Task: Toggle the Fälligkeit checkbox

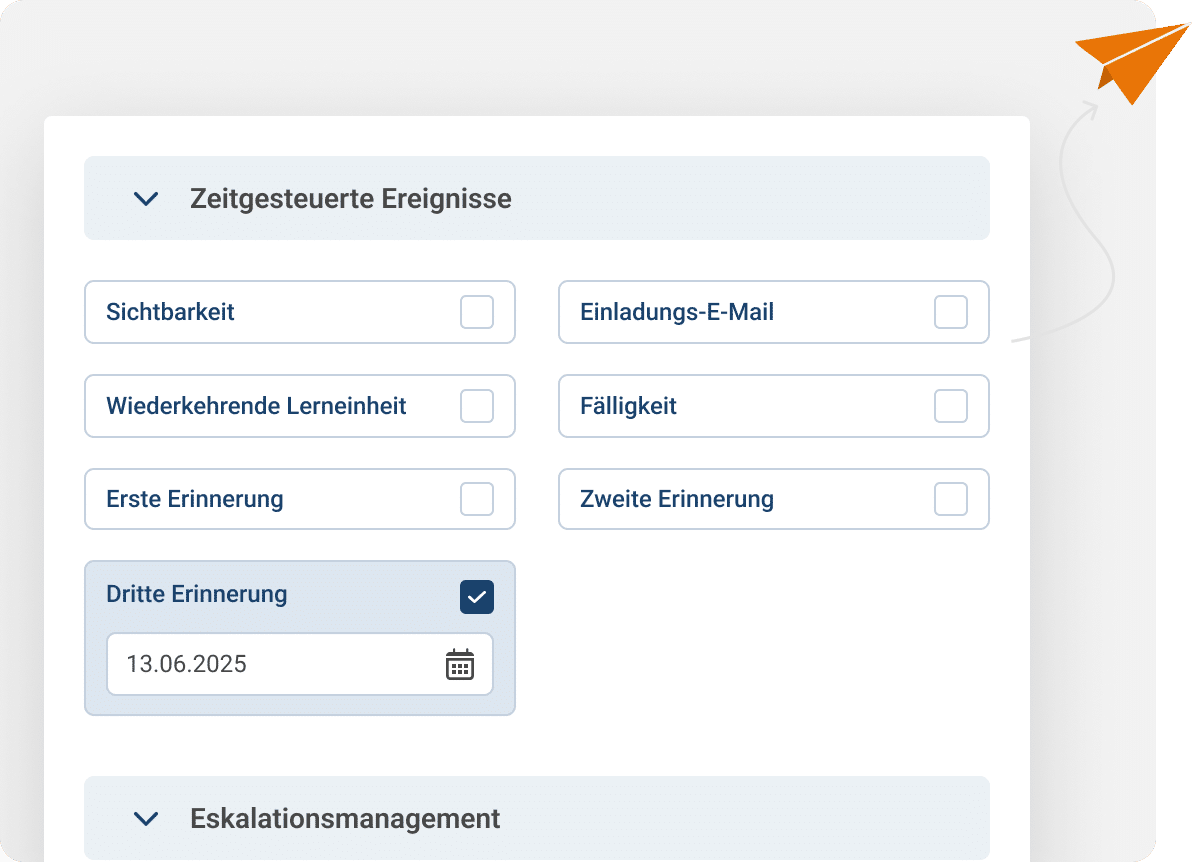Action: 951,406
